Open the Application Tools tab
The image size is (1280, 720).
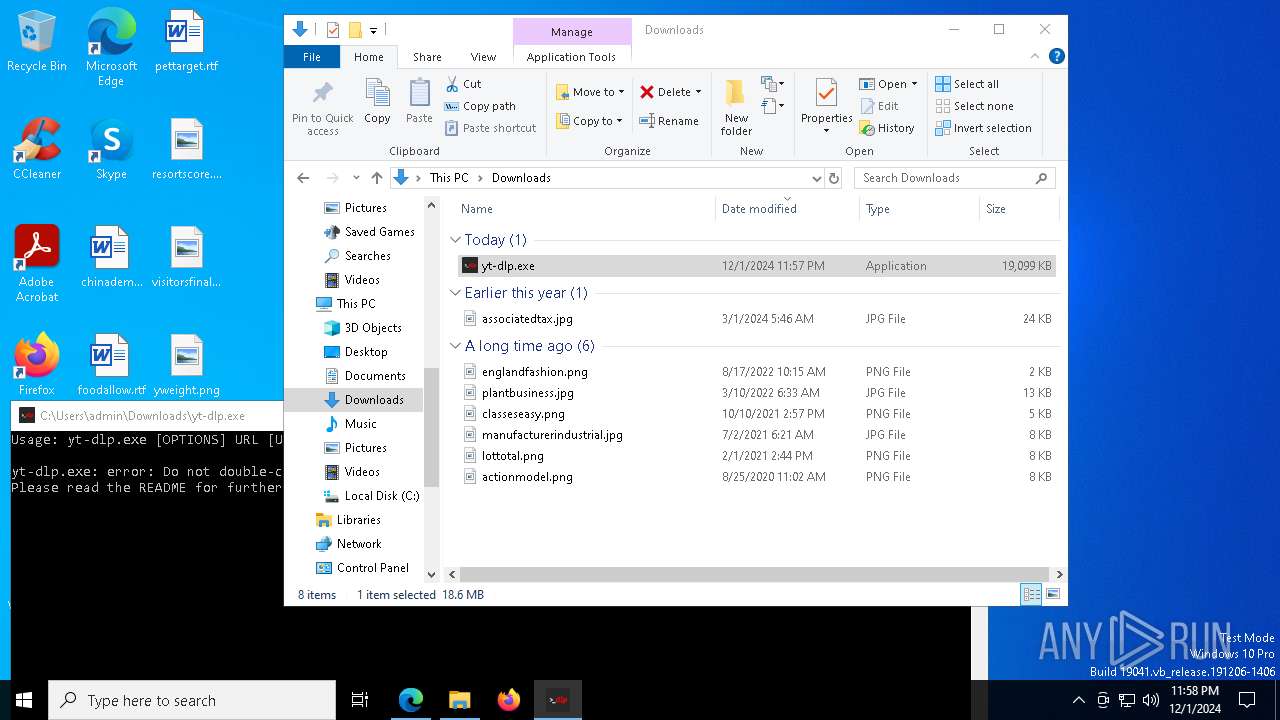(571, 57)
